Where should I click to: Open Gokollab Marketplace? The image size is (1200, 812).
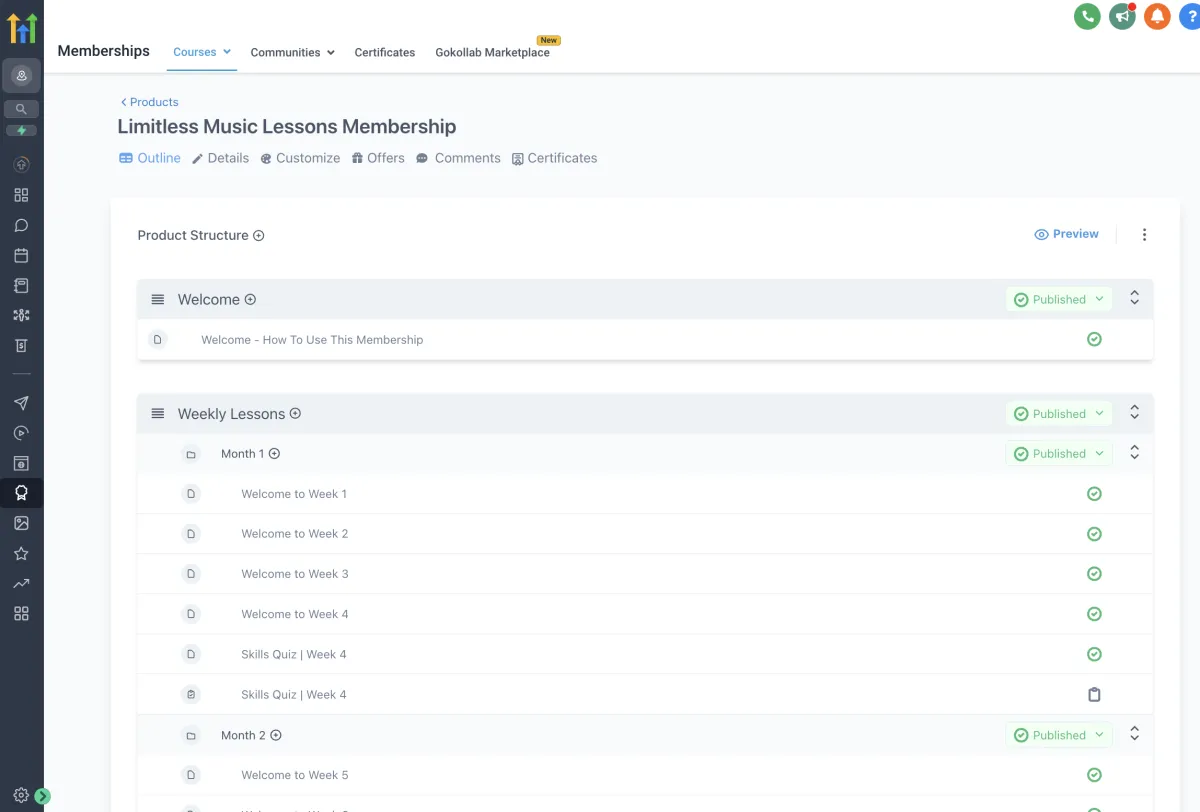pos(492,52)
